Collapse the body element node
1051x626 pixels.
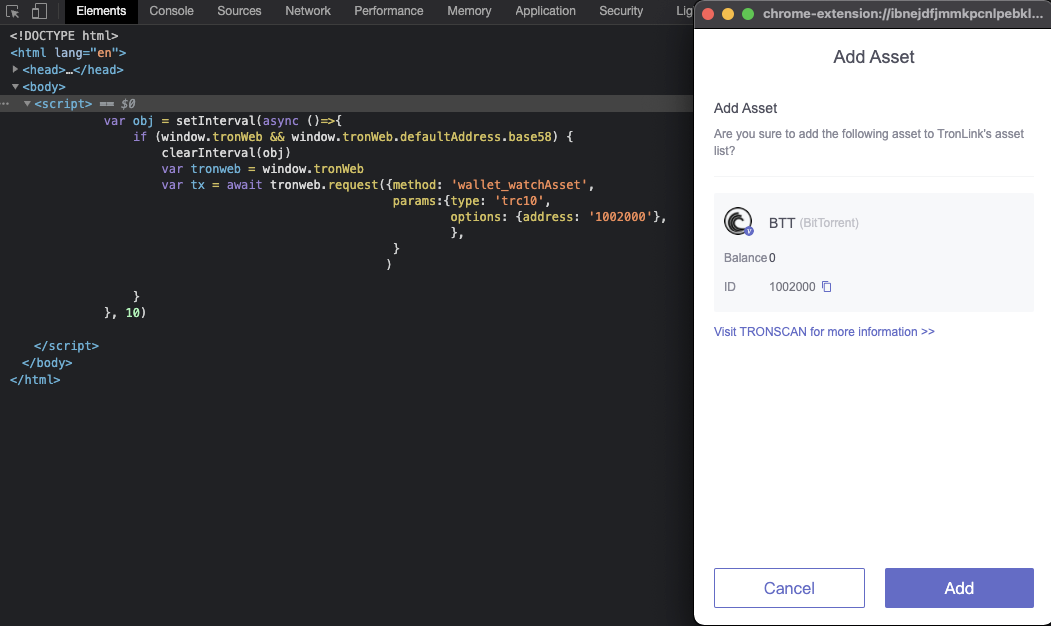coord(15,86)
